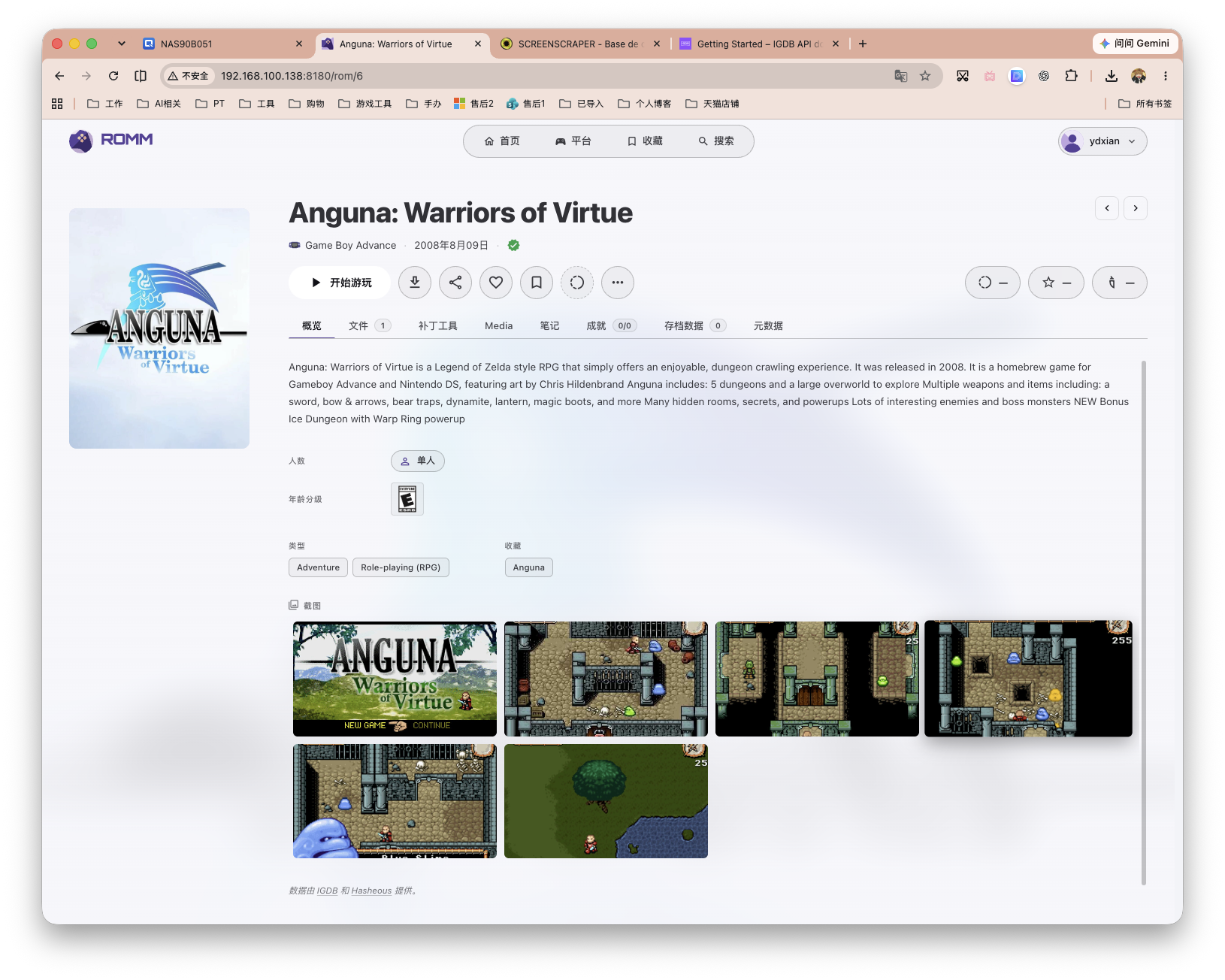
Task: Click the Anguna cover art image
Action: [159, 328]
